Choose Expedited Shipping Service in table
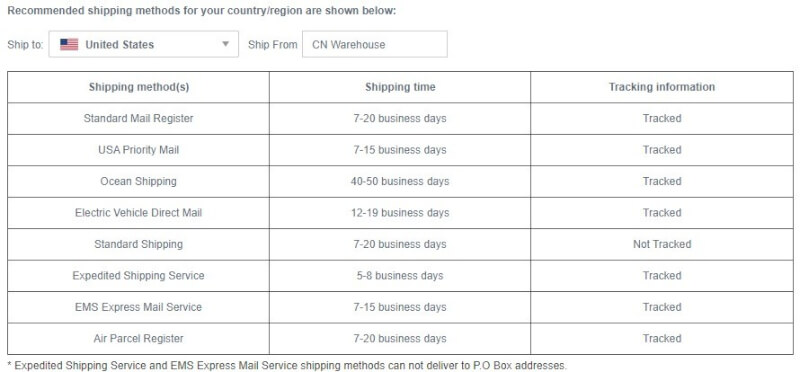This screenshot has width=800, height=372. pyautogui.click(x=138, y=276)
